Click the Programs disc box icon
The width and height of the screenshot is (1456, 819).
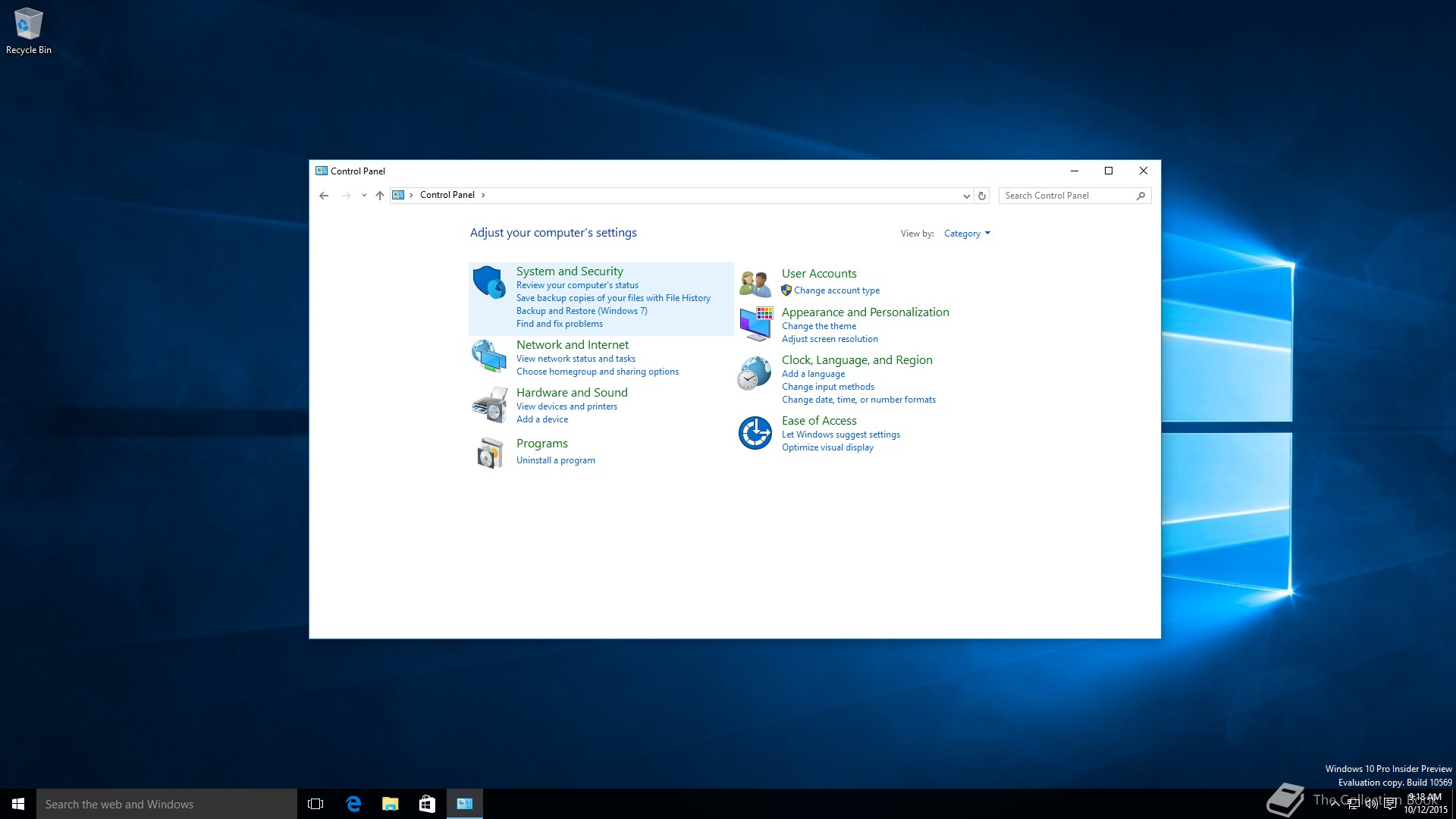(x=490, y=453)
